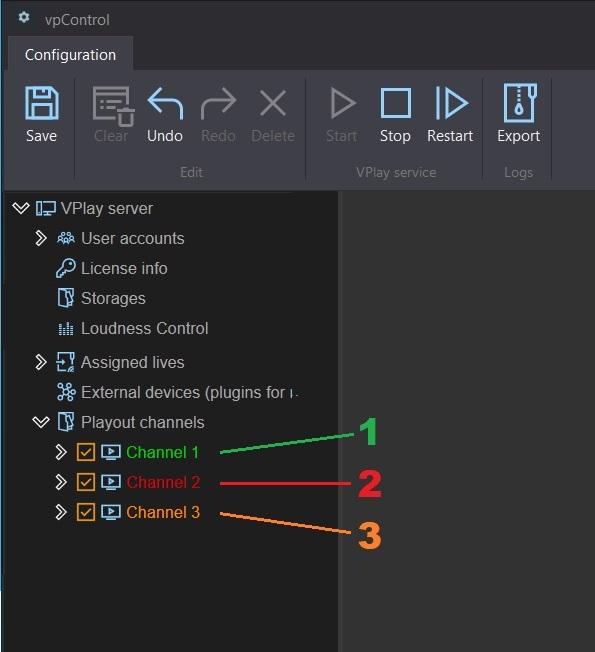Screen dimensions: 595x652
Task: Select Storages tree item
Action: [113, 299]
